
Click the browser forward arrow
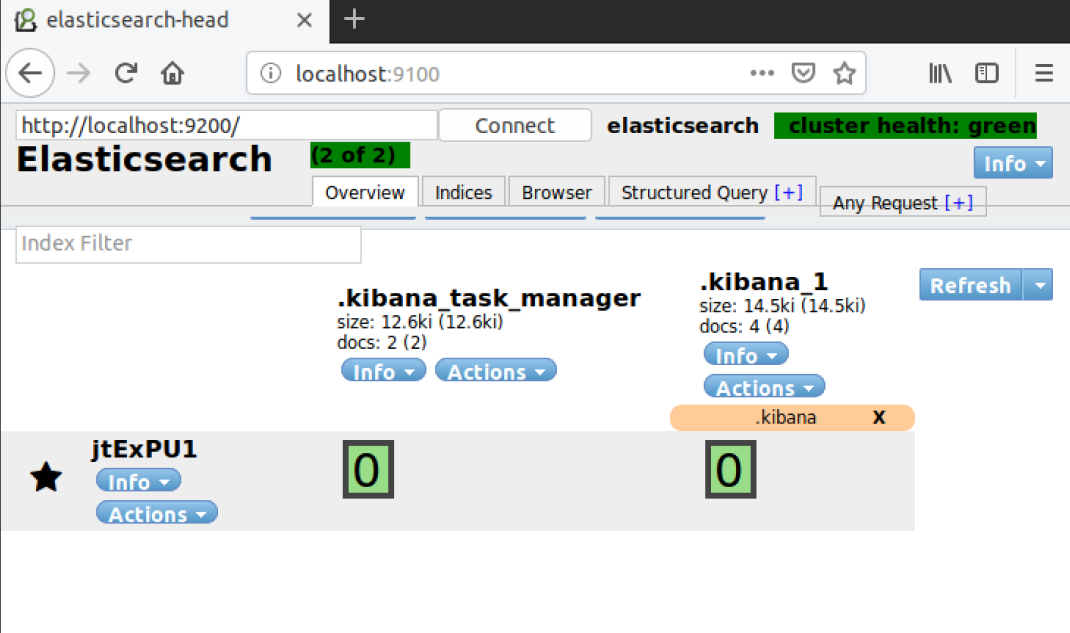click(x=78, y=73)
